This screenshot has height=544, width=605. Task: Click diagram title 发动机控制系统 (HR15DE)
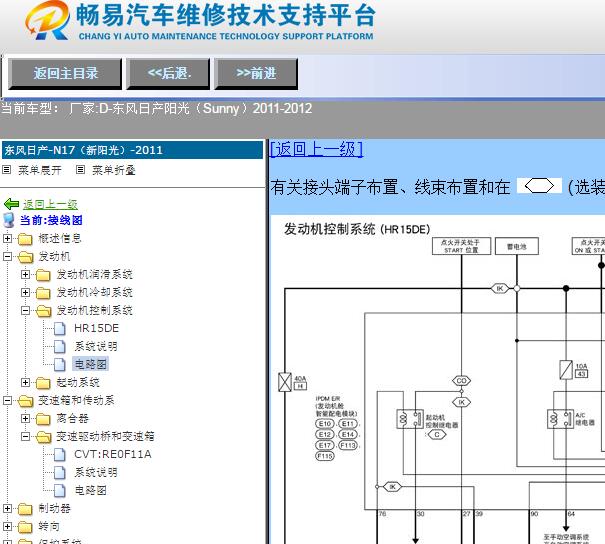point(357,229)
